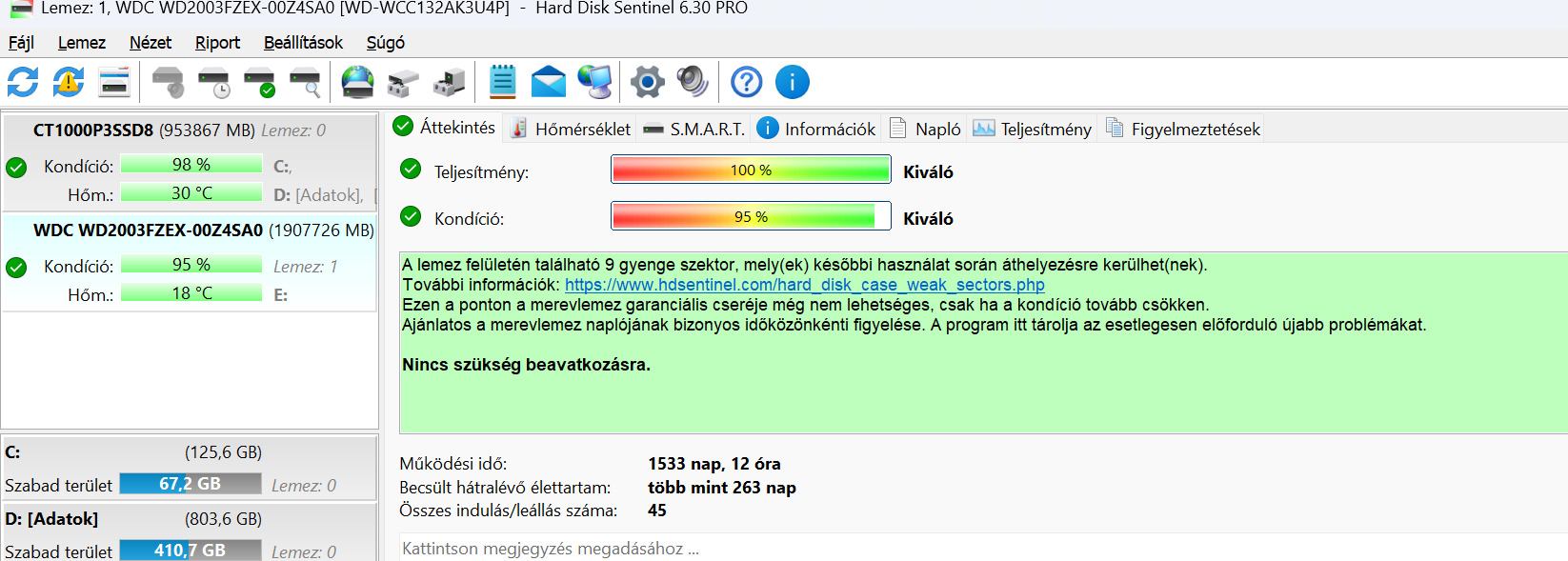Click the 67,2 GB free space bar
This screenshot has width=1568, height=561.
pyautogui.click(x=191, y=484)
